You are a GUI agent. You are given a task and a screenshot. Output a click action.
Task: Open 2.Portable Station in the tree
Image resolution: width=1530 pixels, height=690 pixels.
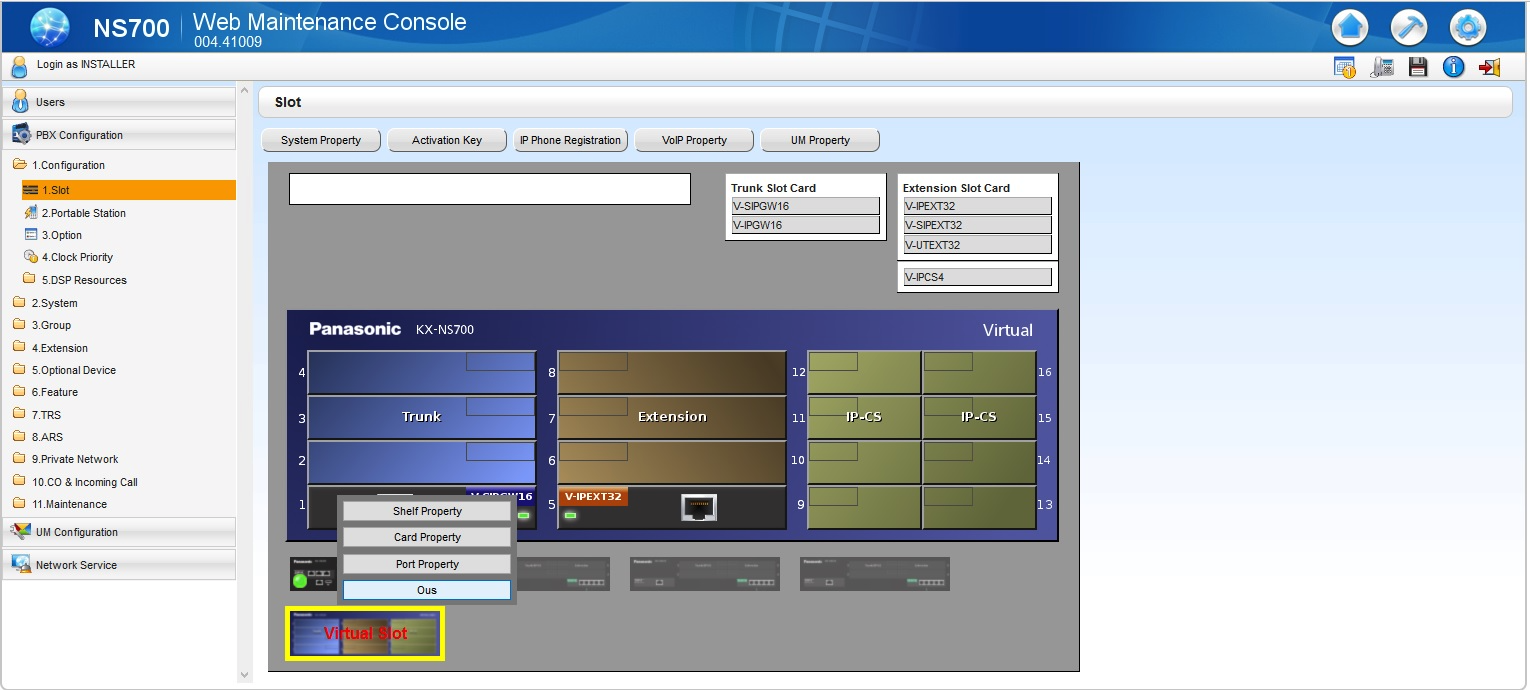click(x=84, y=213)
